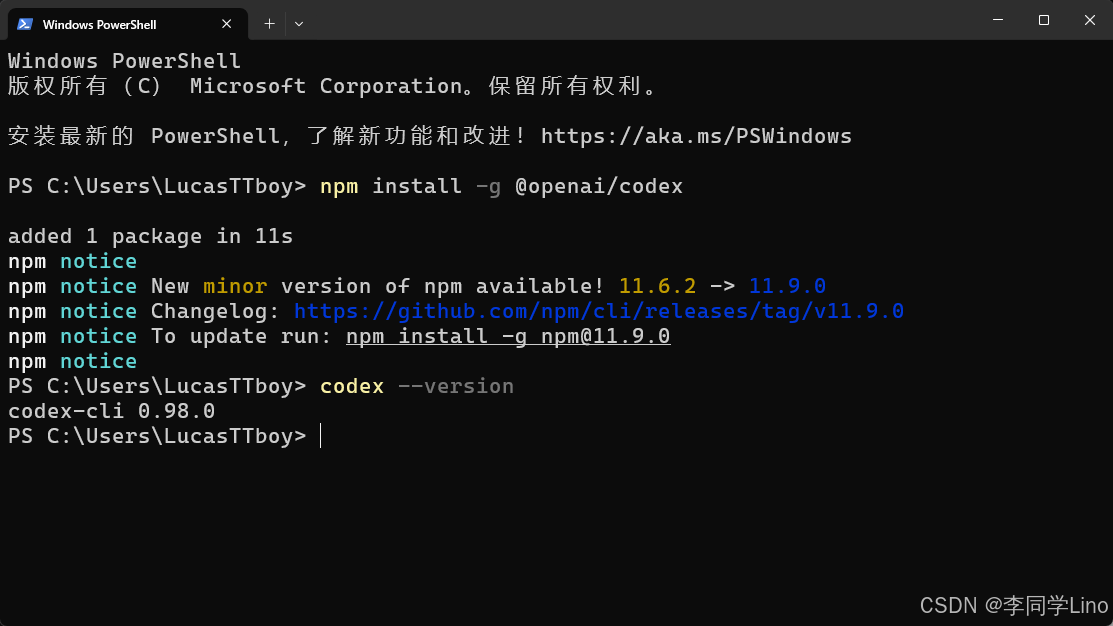This screenshot has height=626, width=1113.
Task: Select the Windows PowerShell tab
Action: tap(128, 24)
